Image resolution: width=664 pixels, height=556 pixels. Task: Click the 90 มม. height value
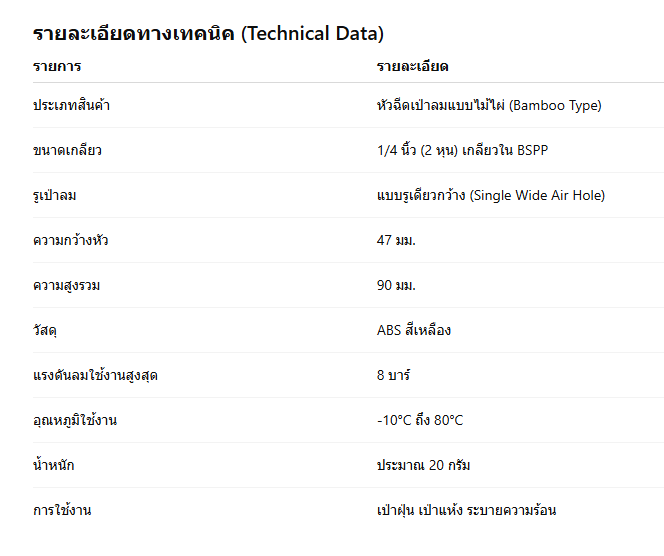click(396, 285)
